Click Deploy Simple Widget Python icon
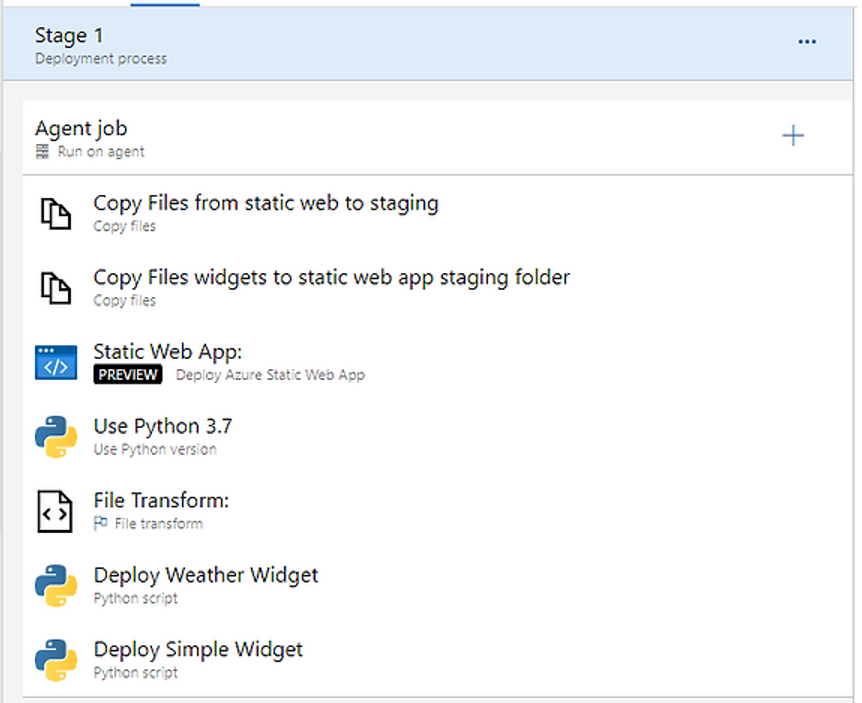The image size is (862, 703). coord(56,660)
